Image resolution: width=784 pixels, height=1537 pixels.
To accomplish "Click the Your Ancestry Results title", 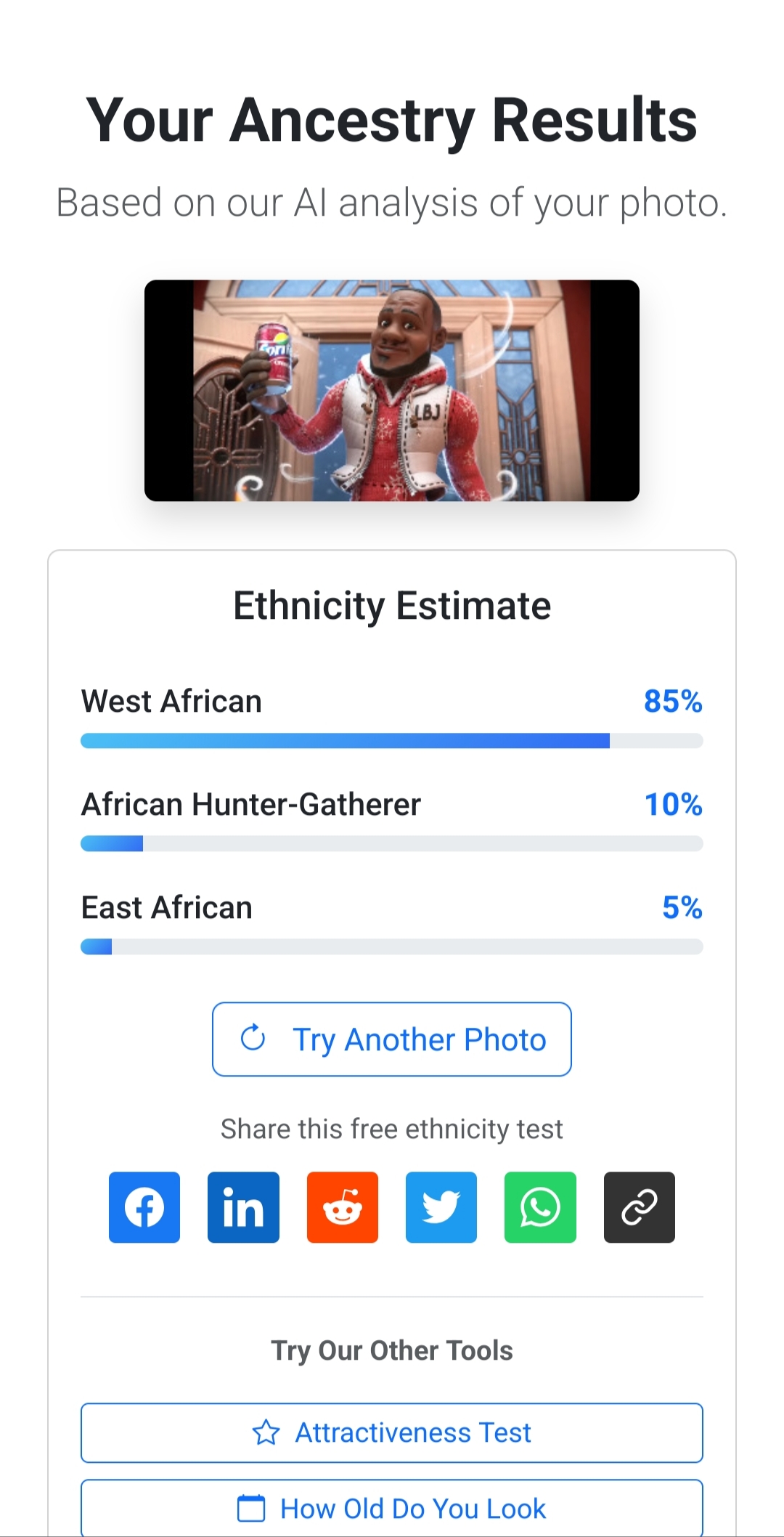I will (x=392, y=120).
